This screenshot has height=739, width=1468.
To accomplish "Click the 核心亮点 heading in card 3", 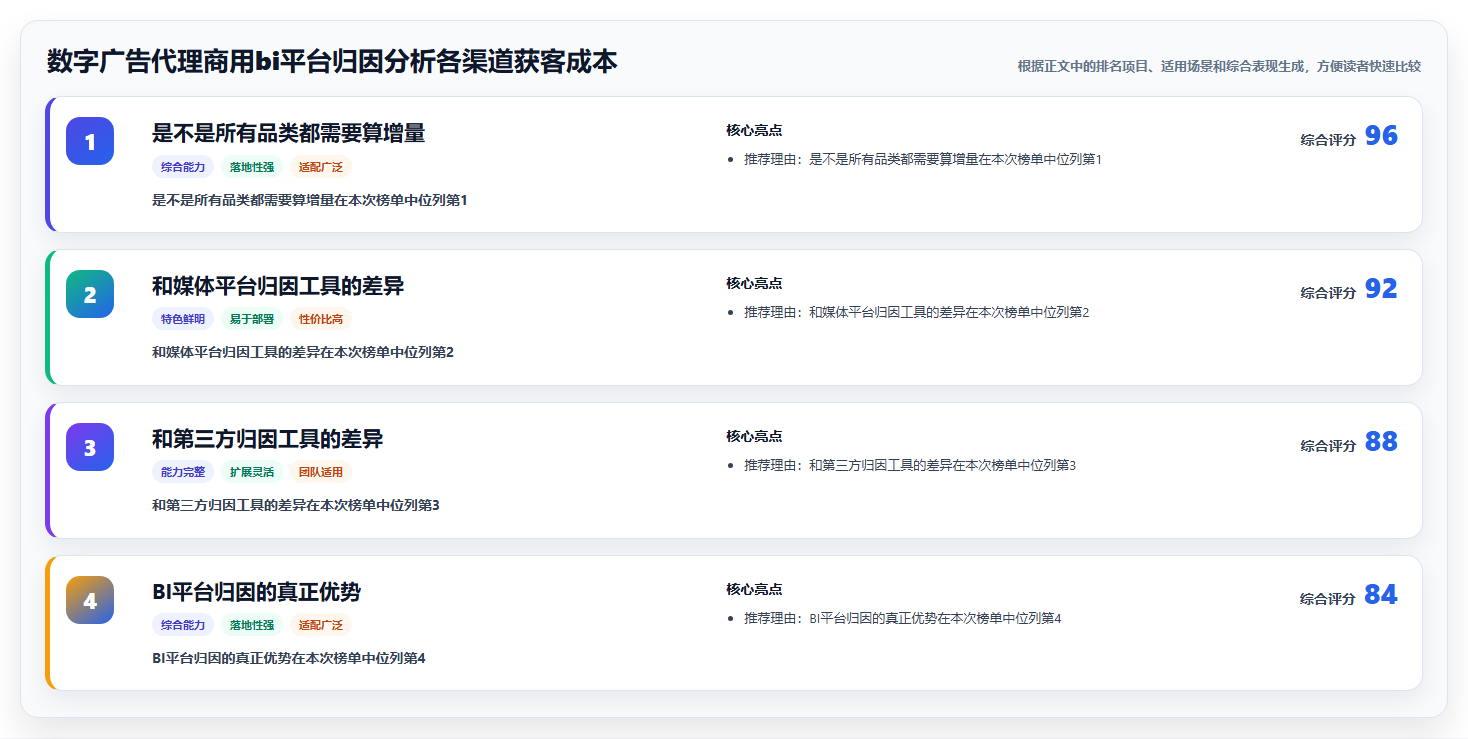I will point(754,436).
